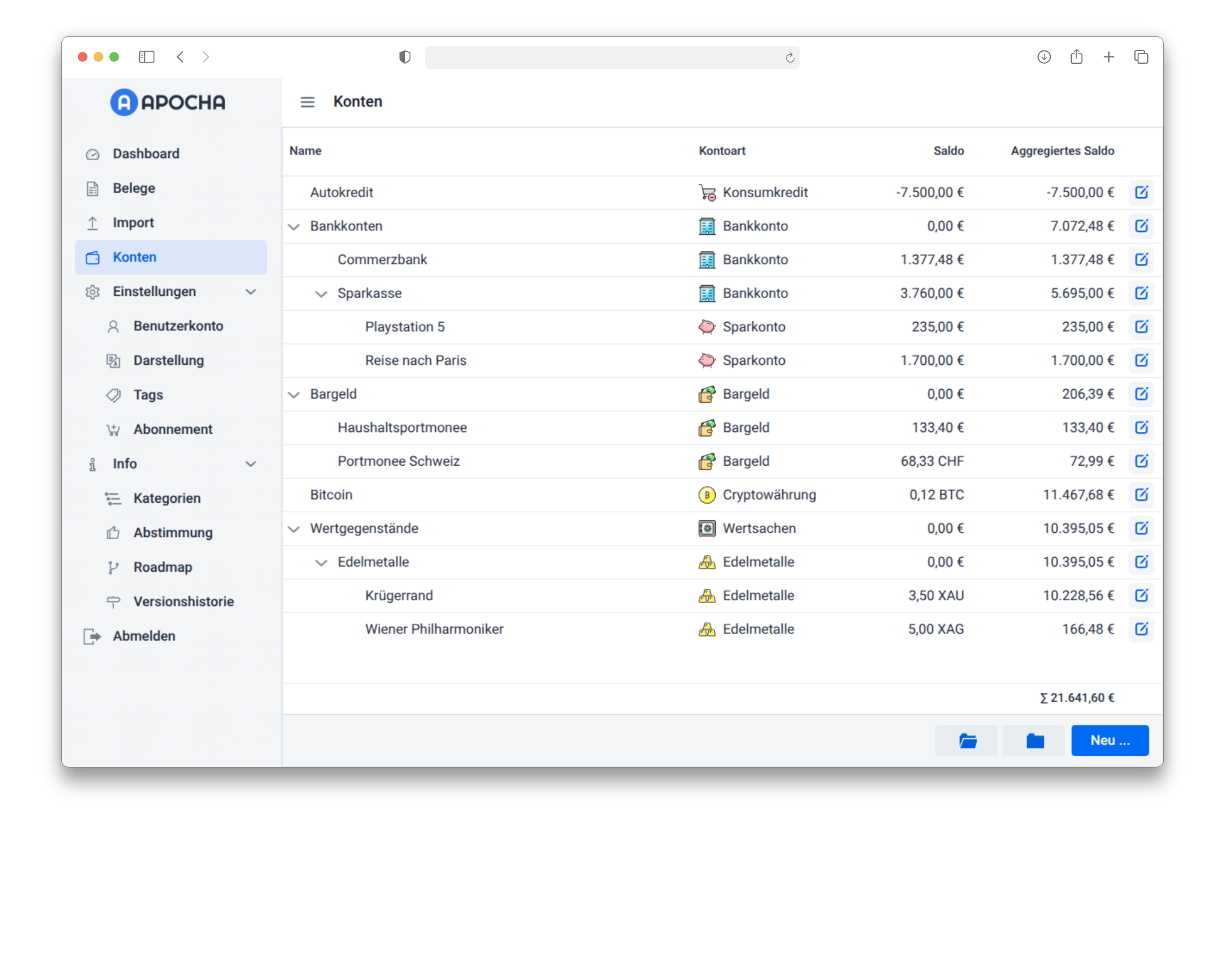Viewport: 1225px width, 980px height.
Task: Click the Apocha logo
Action: tap(168, 102)
